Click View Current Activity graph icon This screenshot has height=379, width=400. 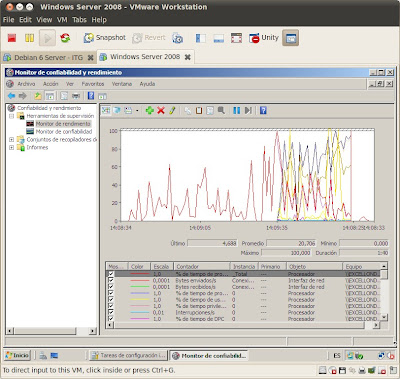point(106,110)
